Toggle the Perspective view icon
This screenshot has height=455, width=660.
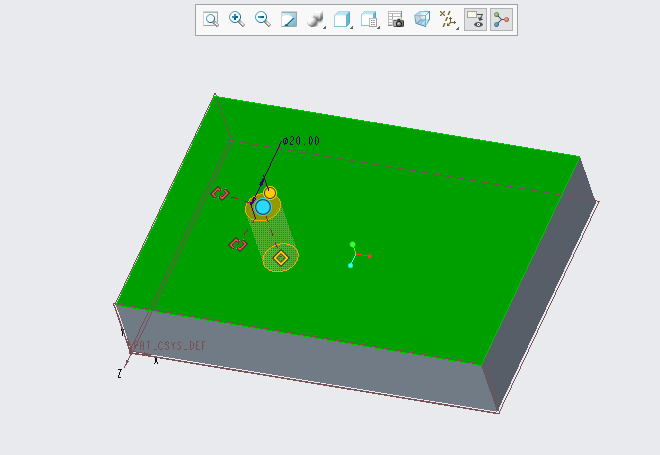click(422, 19)
